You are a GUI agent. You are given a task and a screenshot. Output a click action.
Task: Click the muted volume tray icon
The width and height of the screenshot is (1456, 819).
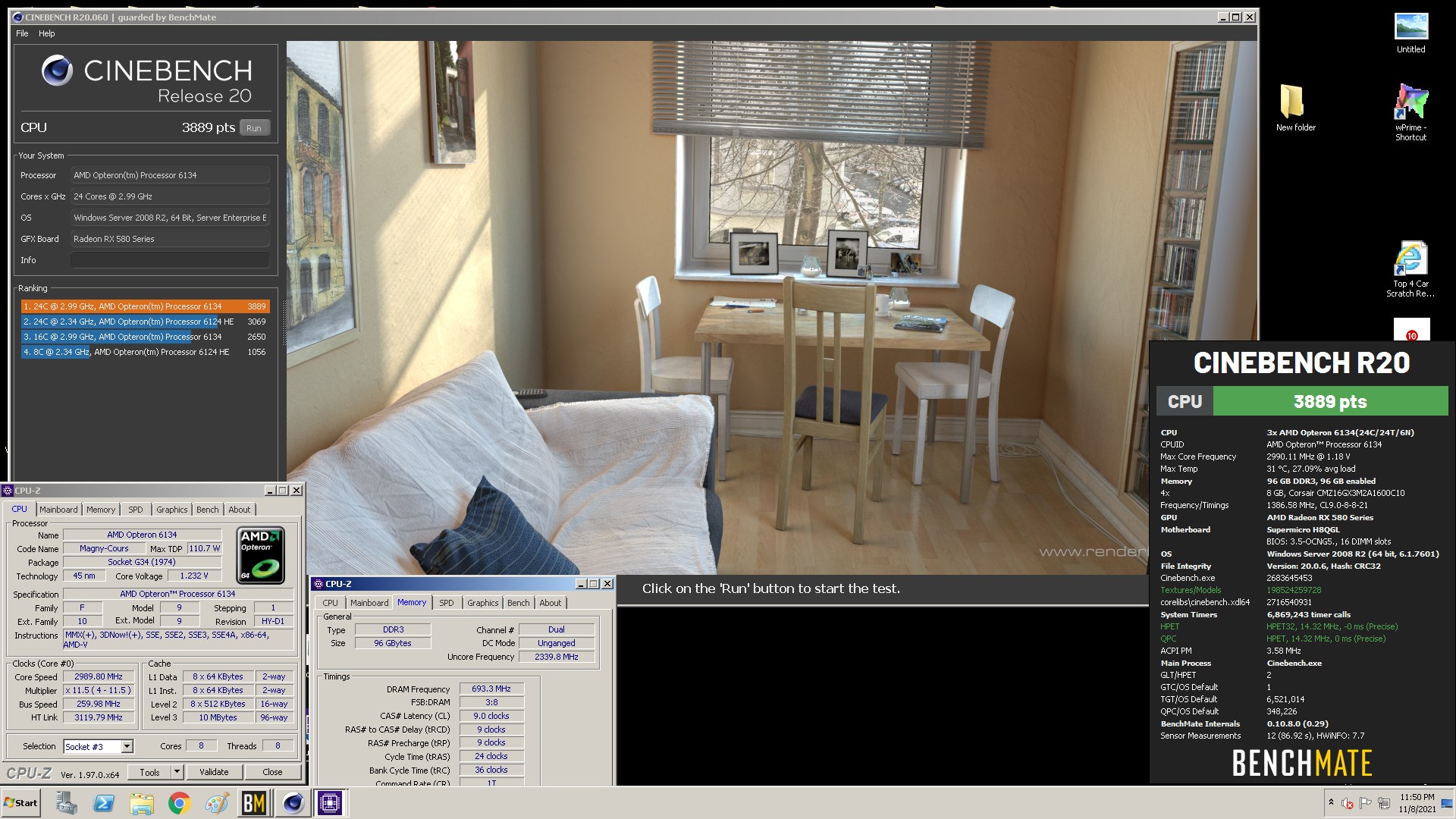click(x=1348, y=803)
